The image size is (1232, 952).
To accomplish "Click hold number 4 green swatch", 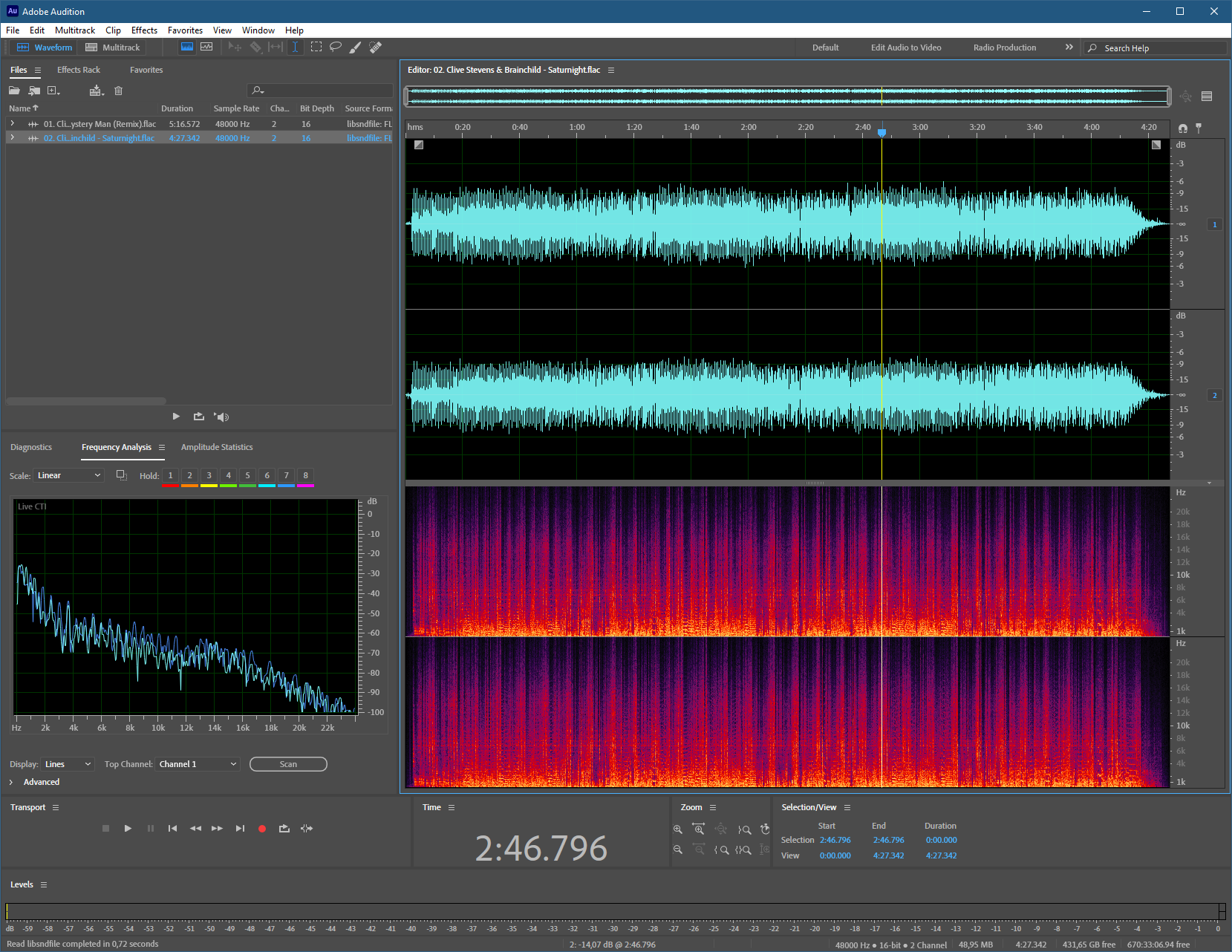I will [x=228, y=477].
